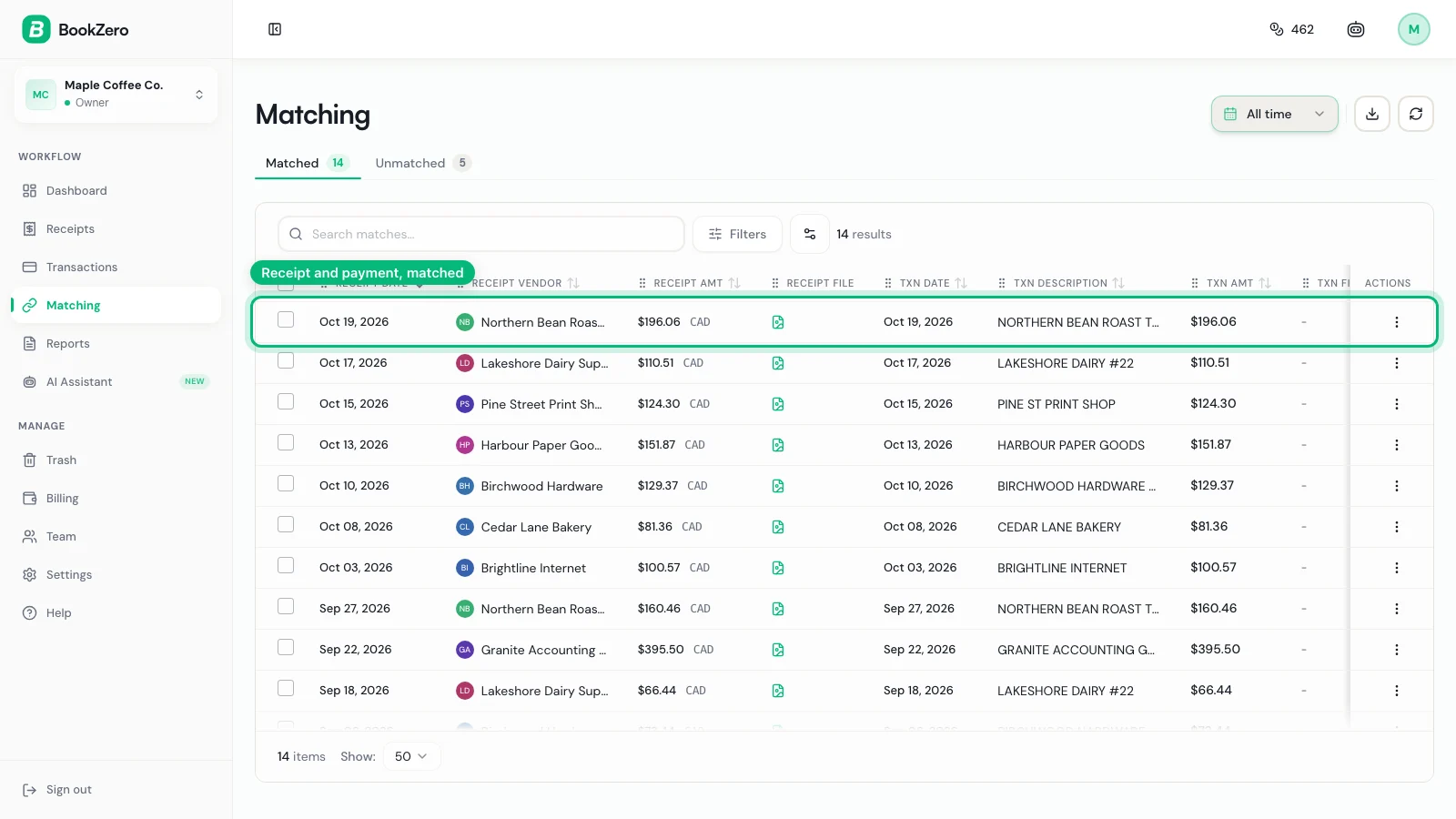This screenshot has width=1456, height=819.
Task: Check the Granite Accounting row checkbox
Action: click(286, 647)
